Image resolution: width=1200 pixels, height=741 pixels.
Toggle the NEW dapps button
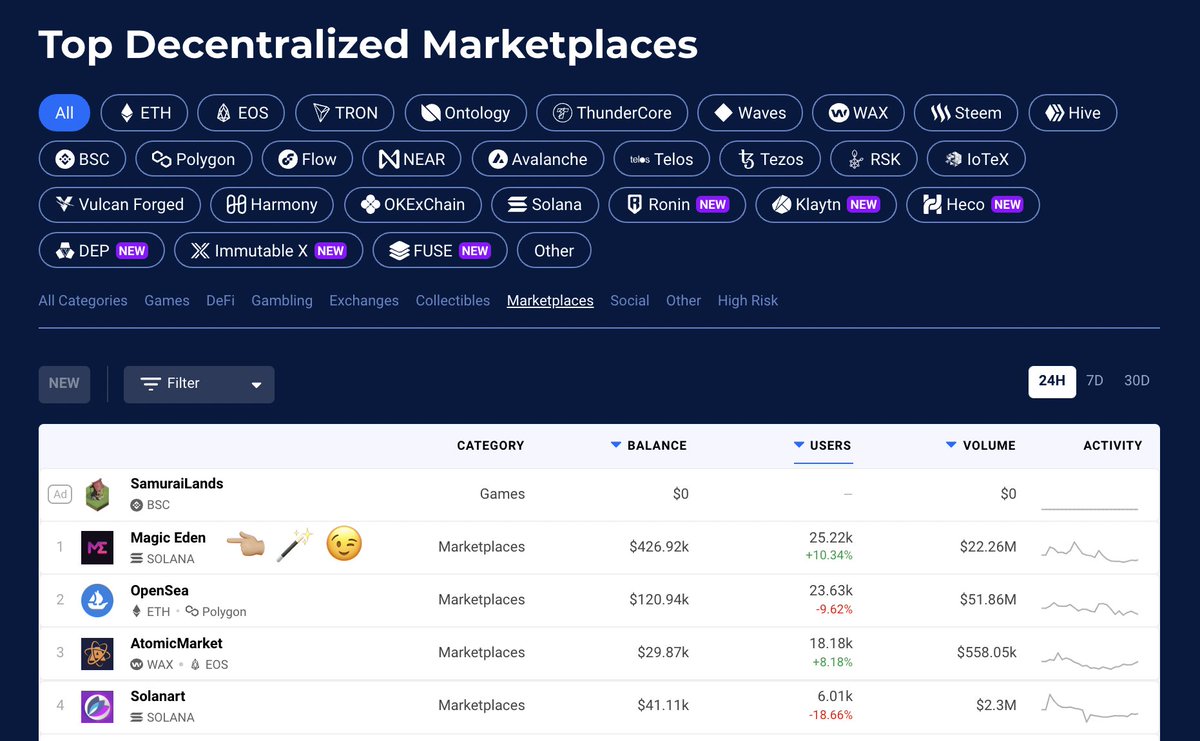click(x=64, y=384)
